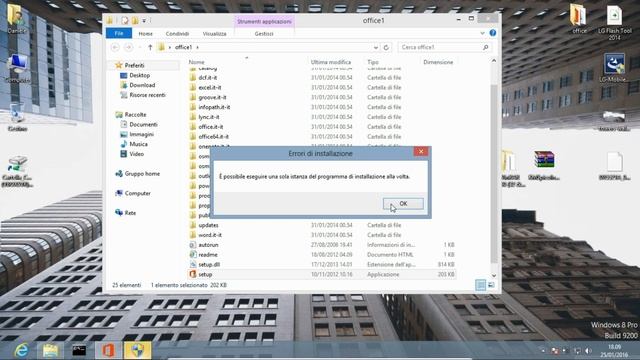Image resolution: width=640 pixels, height=360 pixels.
Task: Go forward with the Explorer forward arrow
Action: pyautogui.click(x=128, y=47)
